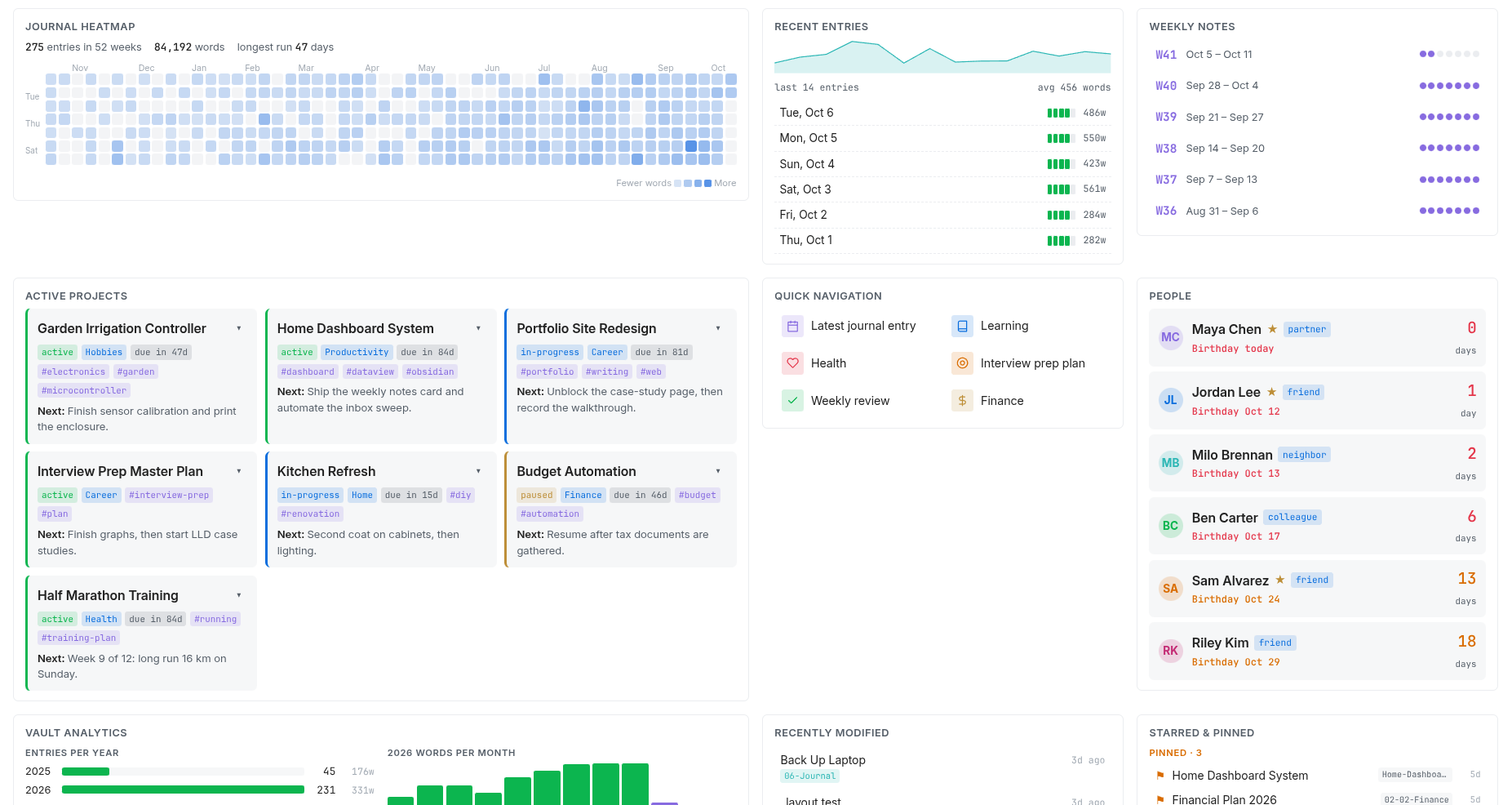Click the Health heart icon
The height and width of the screenshot is (805, 1512).
pyautogui.click(x=792, y=363)
